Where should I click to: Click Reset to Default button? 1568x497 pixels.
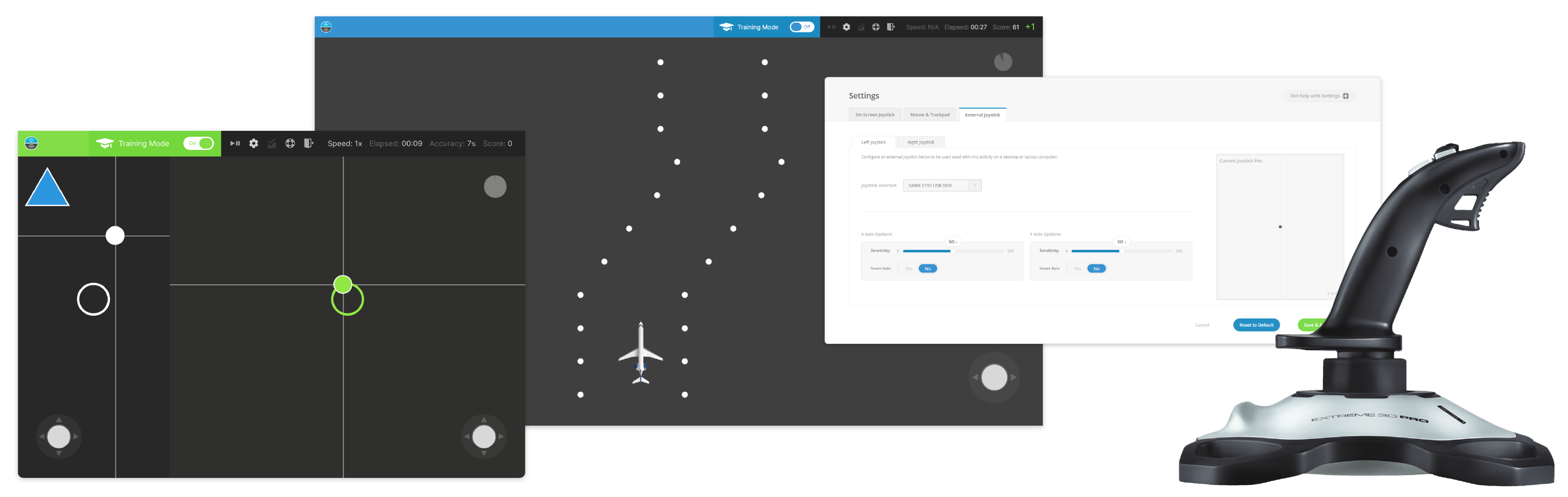(x=1256, y=325)
